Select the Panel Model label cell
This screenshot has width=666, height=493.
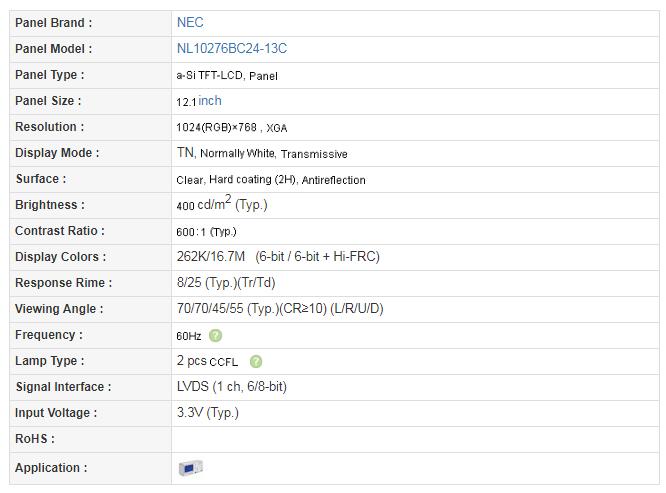coord(90,49)
